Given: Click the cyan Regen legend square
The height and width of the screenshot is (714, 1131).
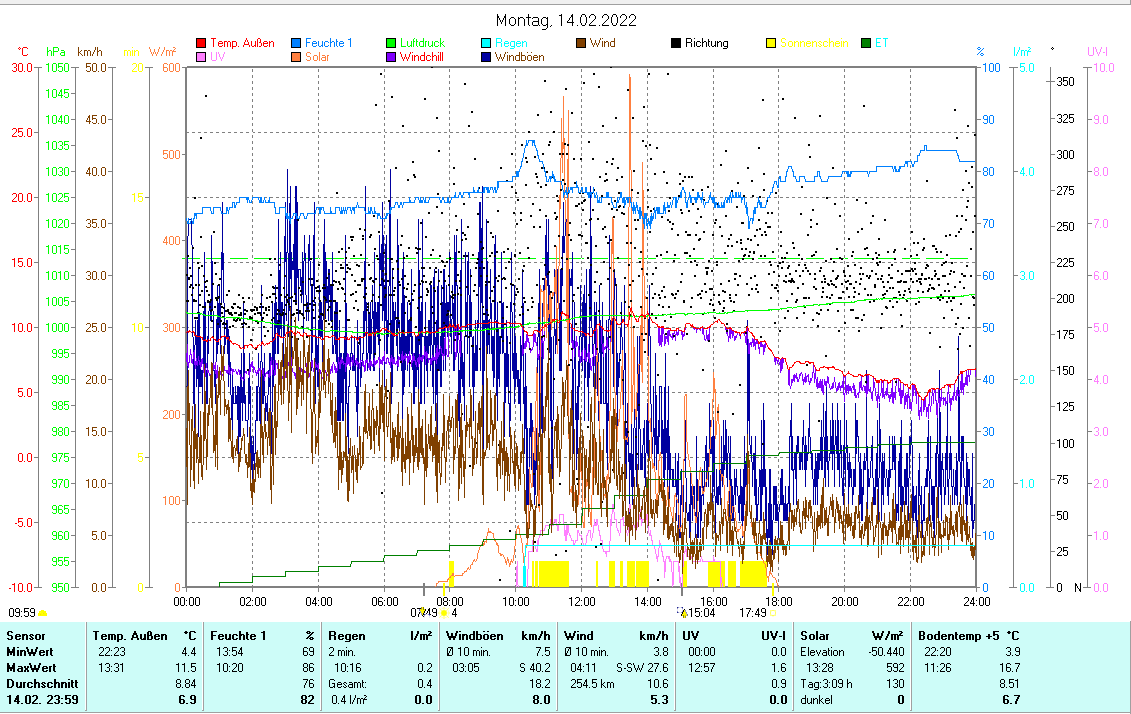Looking at the screenshot, I should pos(486,44).
